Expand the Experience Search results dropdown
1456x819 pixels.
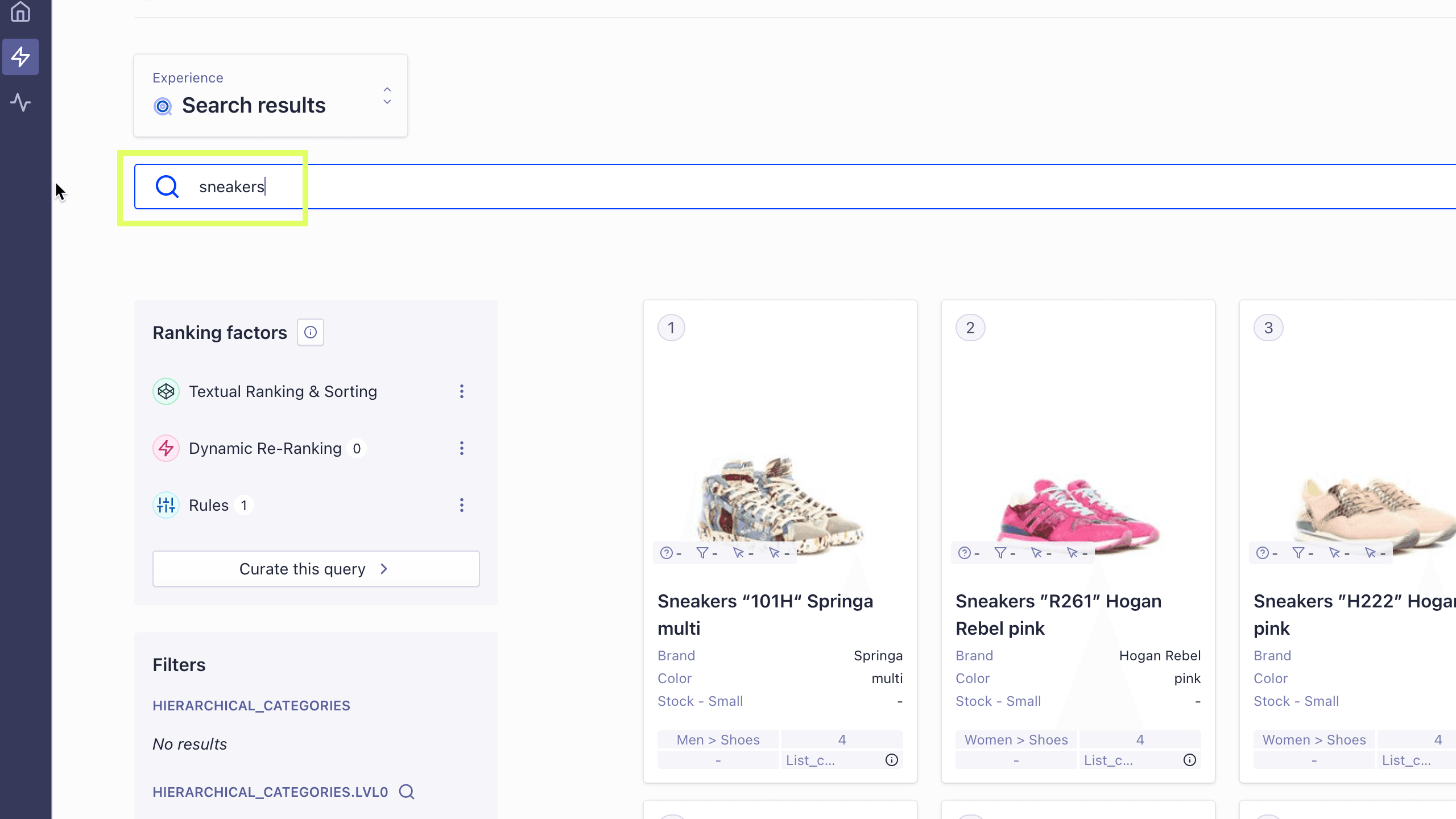[x=271, y=96]
